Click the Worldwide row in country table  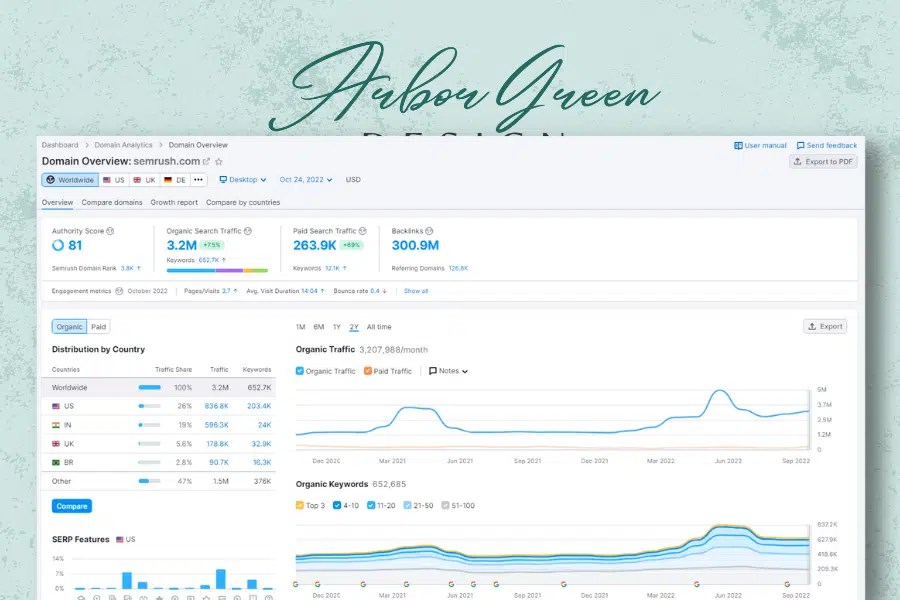(x=158, y=388)
